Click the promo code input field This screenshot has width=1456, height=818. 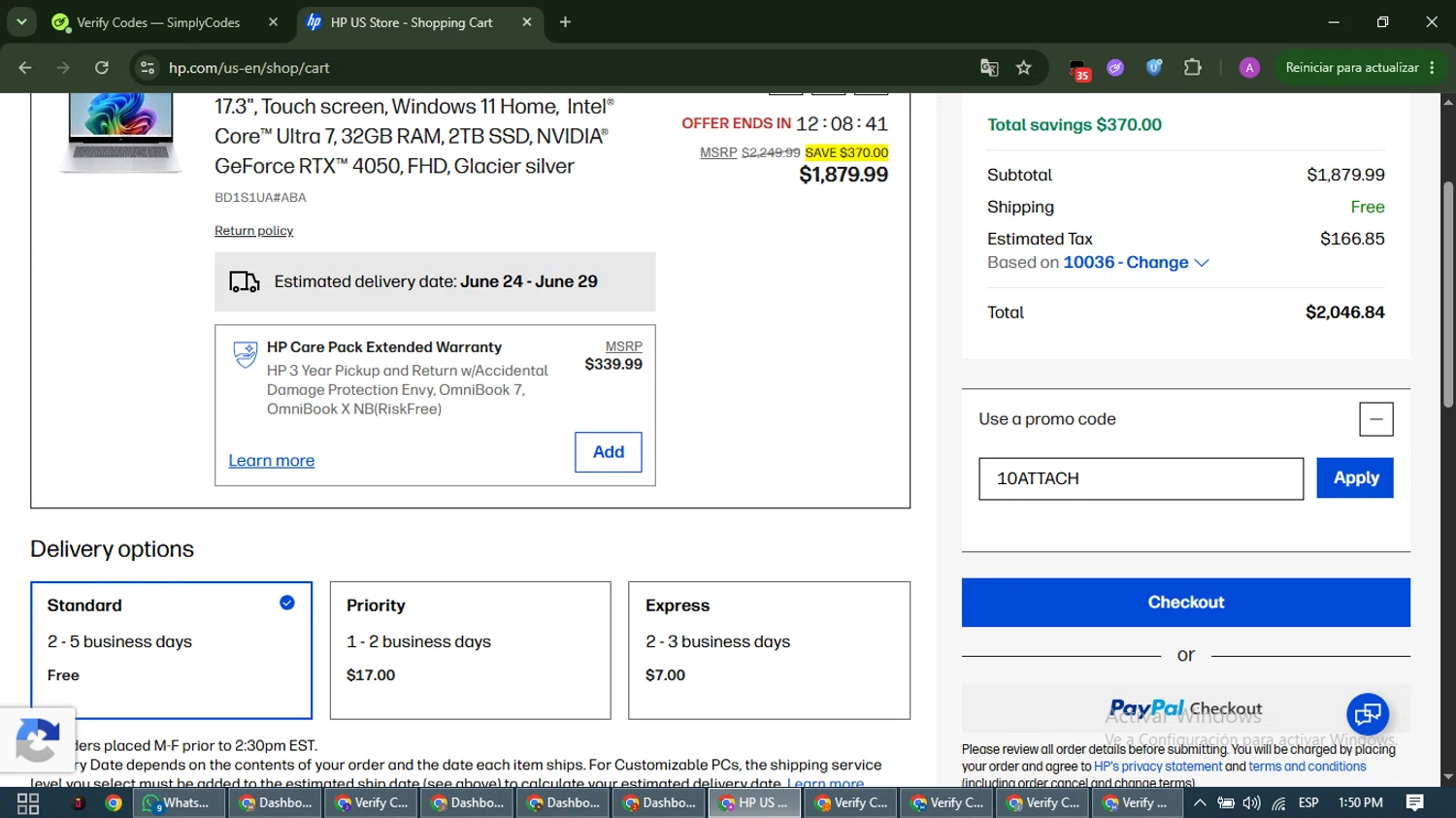point(1141,478)
